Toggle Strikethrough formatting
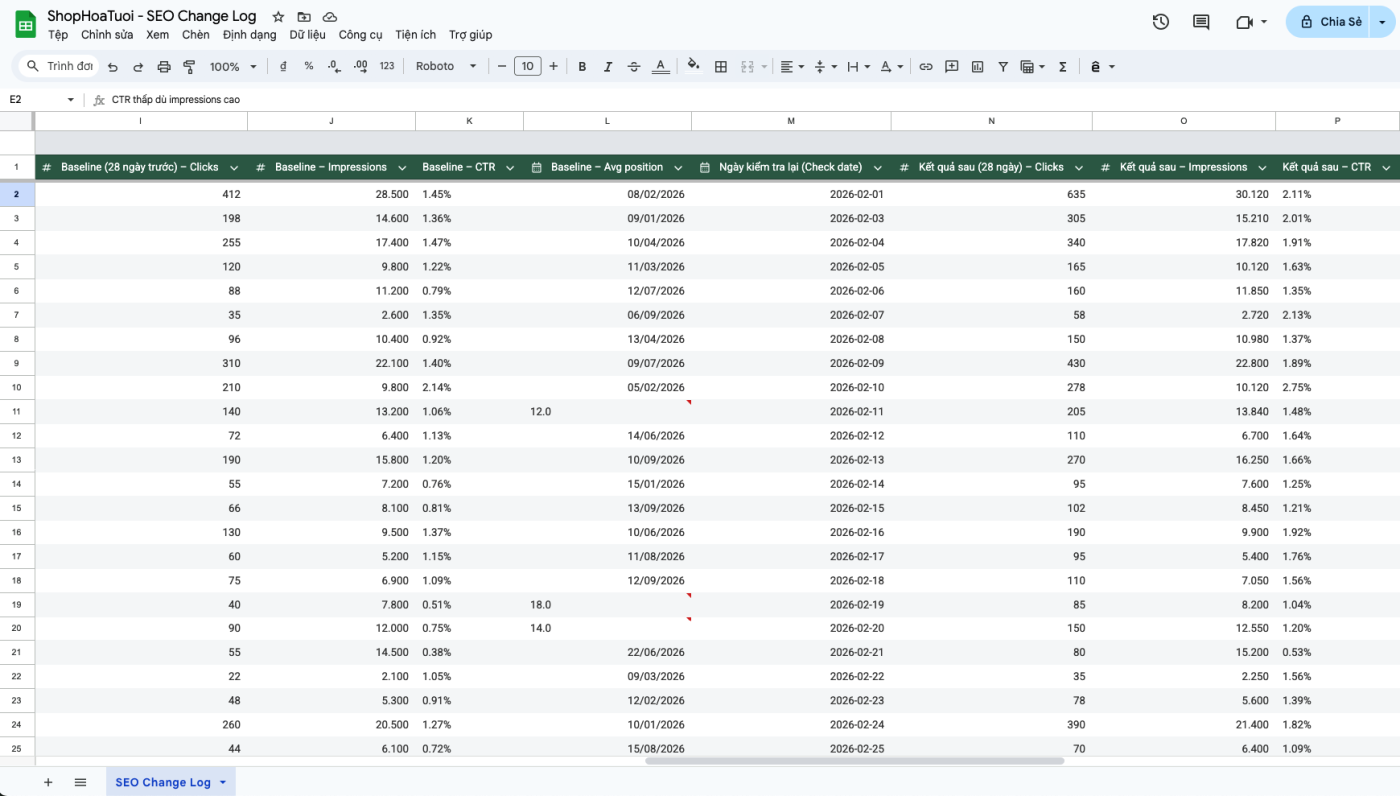This screenshot has height=796, width=1400. point(634,67)
